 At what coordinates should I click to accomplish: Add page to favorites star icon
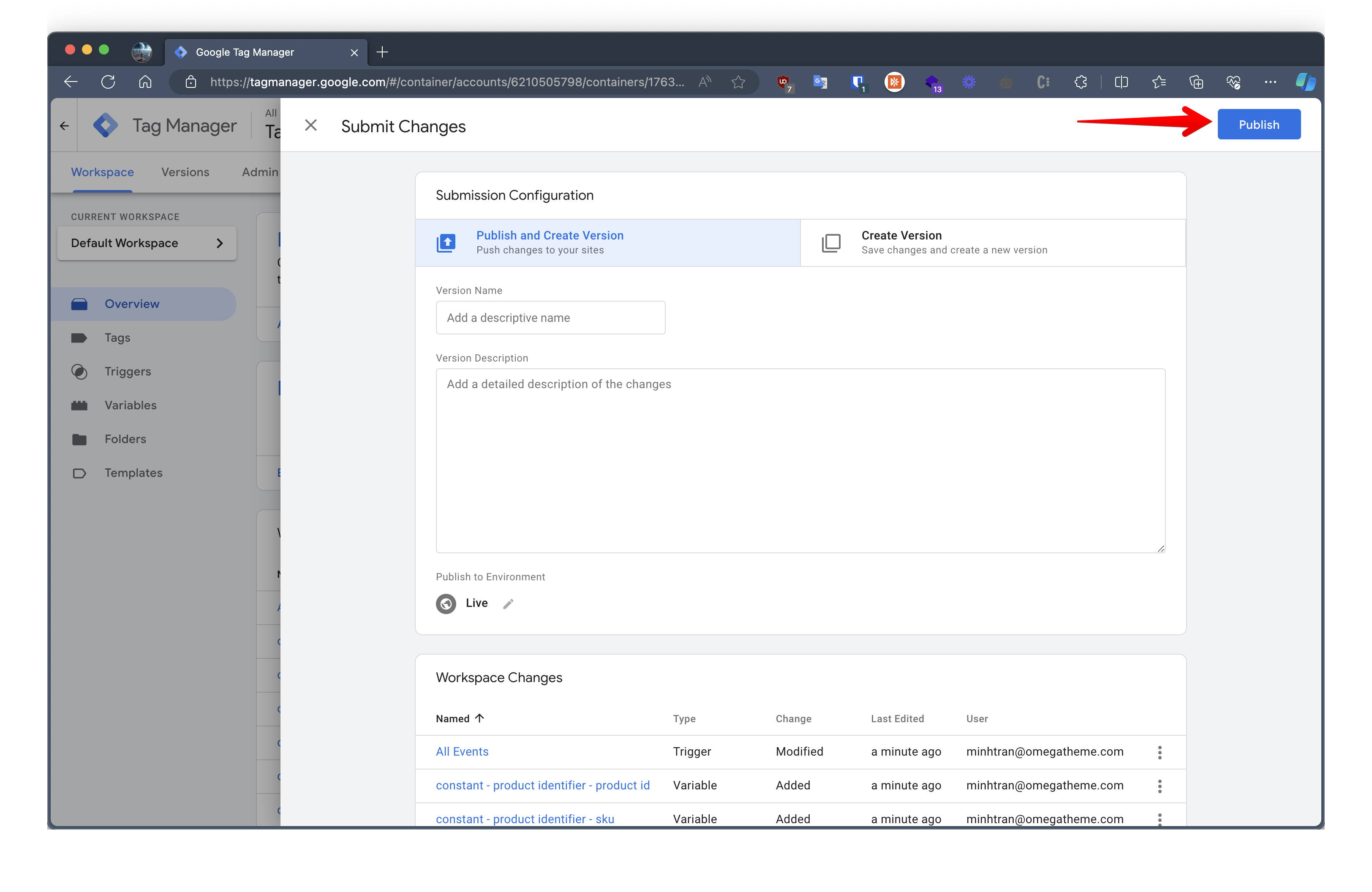738,82
